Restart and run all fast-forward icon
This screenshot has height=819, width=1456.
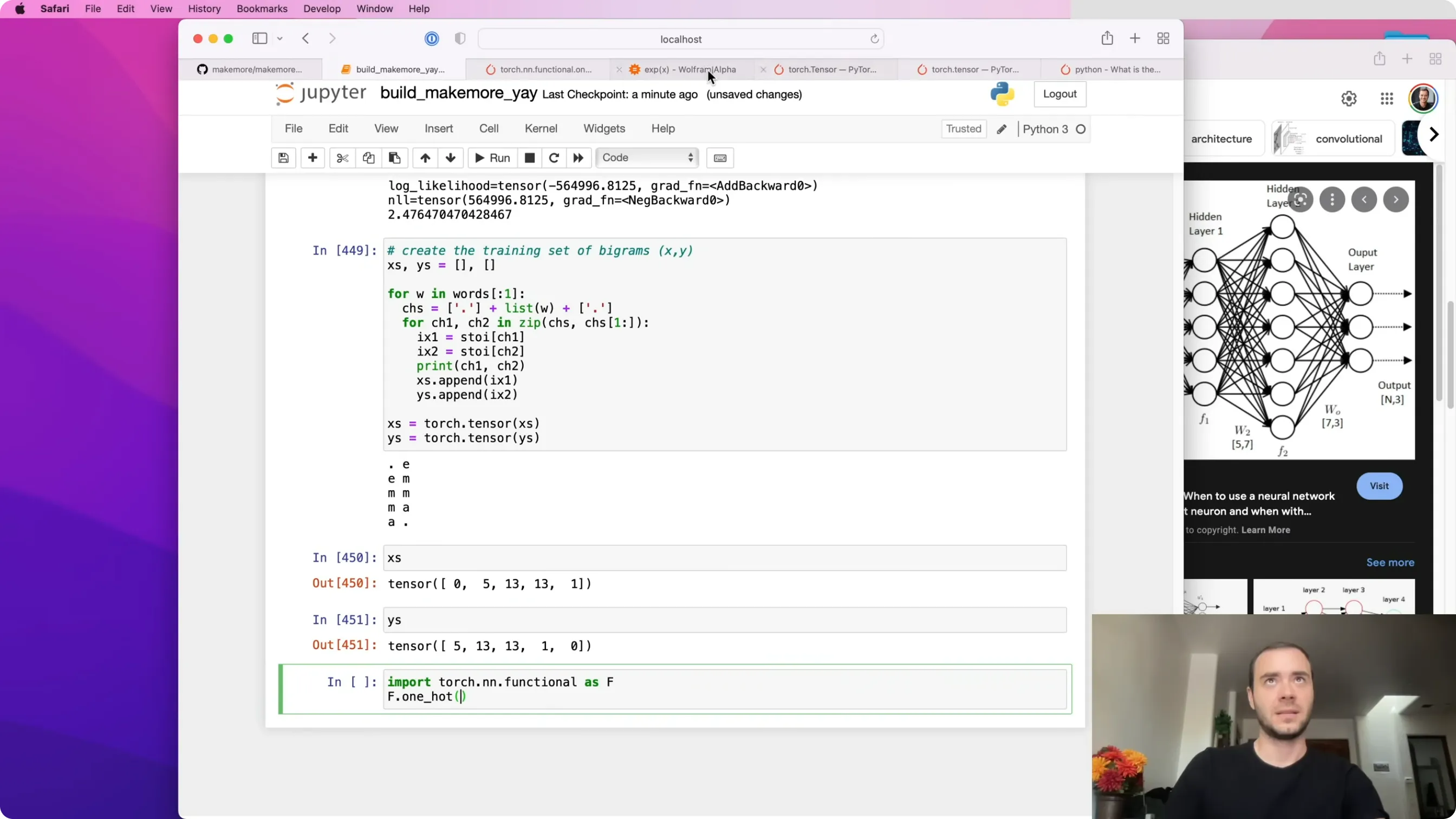point(578,158)
